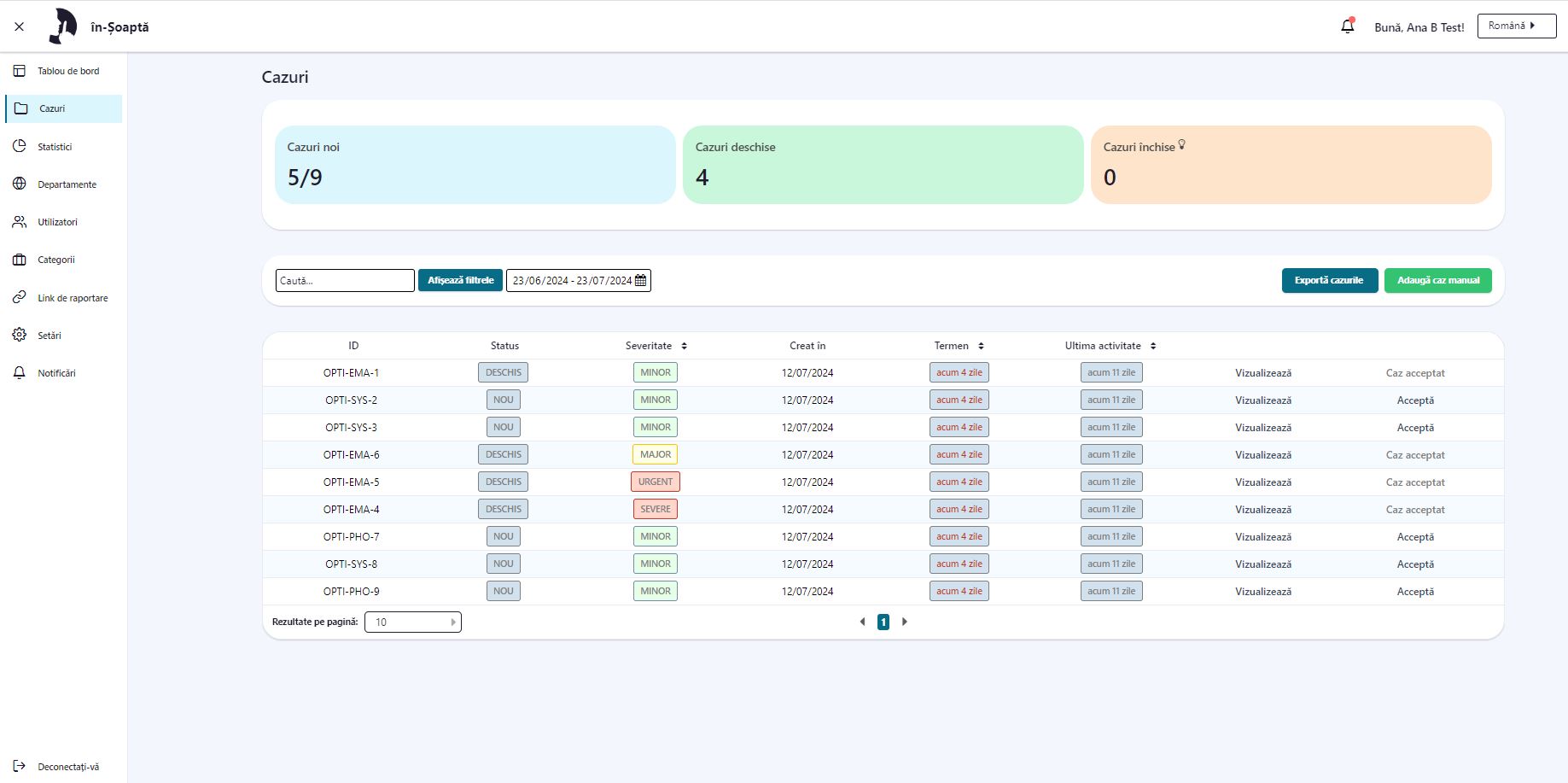Click the Exportă cazurile button
1568x783 pixels.
(x=1329, y=280)
